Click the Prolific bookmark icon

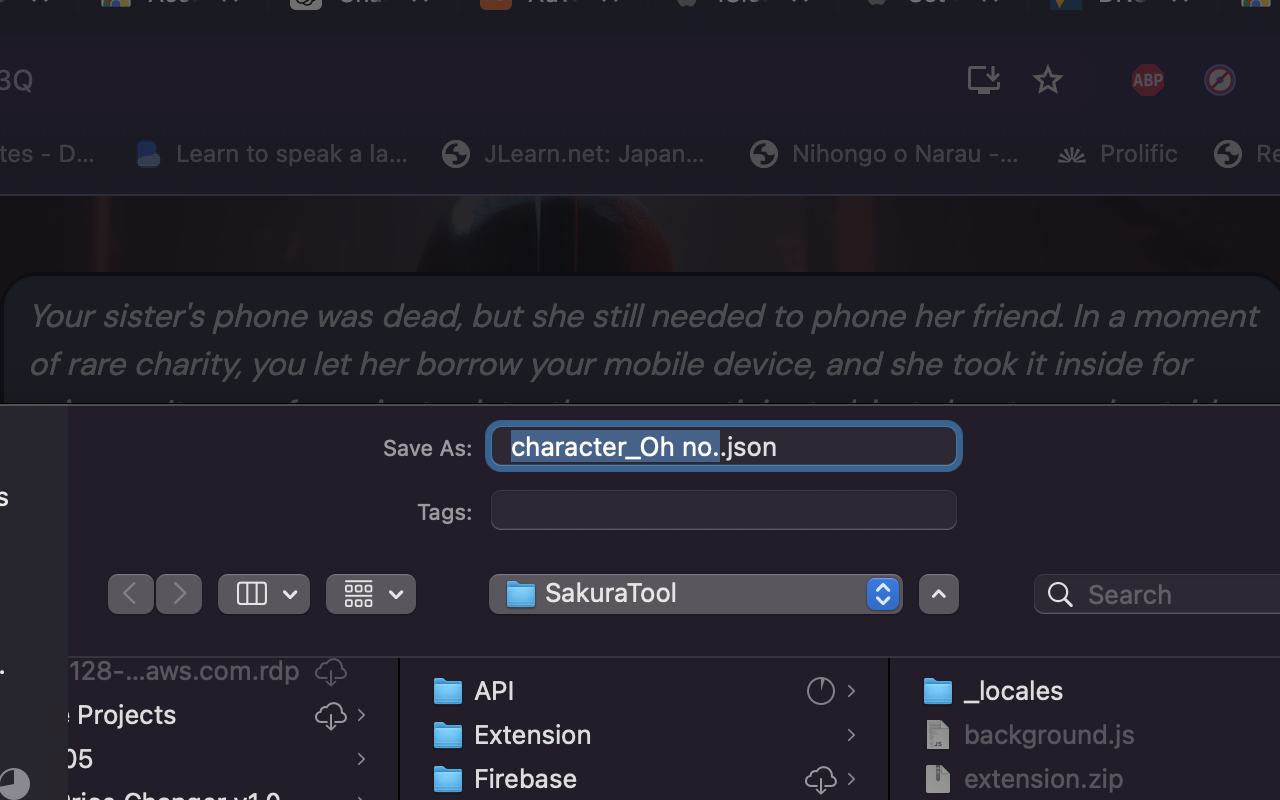tap(1072, 154)
